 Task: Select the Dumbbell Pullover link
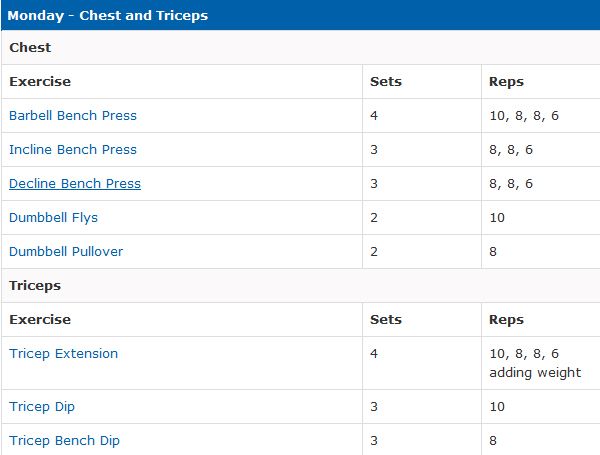[65, 251]
